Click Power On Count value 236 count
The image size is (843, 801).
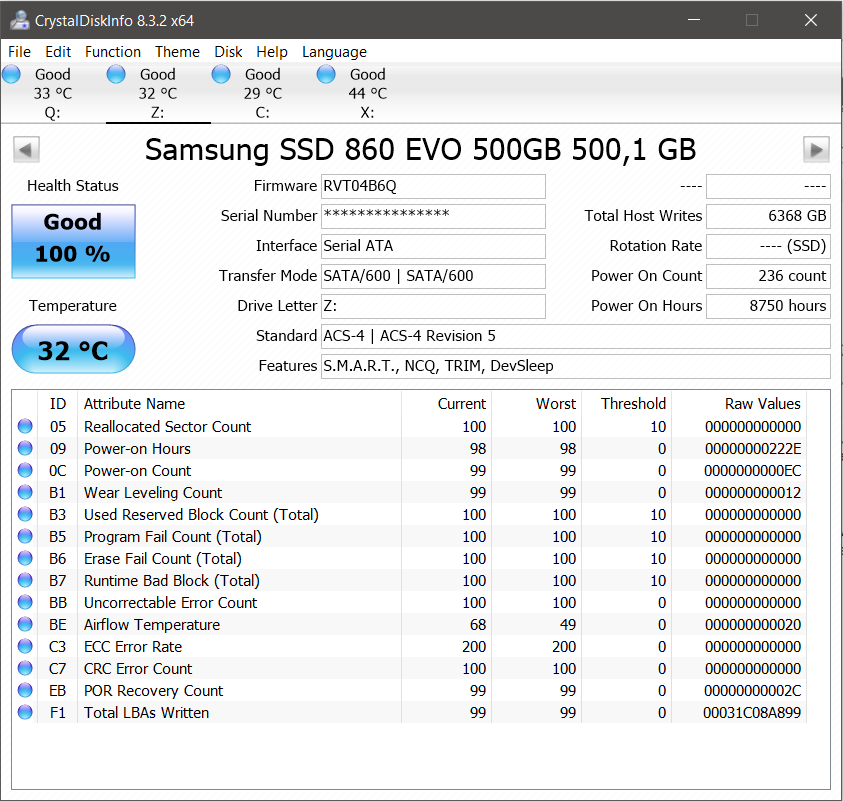click(x=768, y=276)
